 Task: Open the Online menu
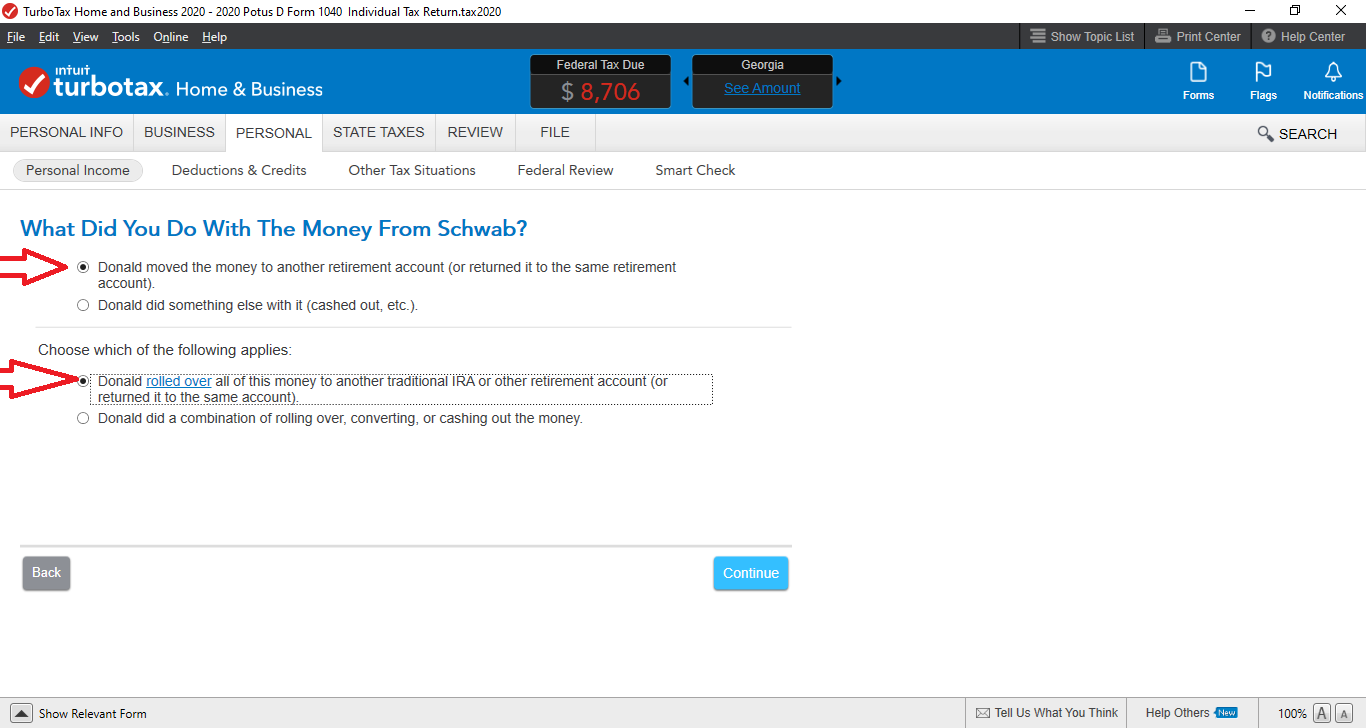(x=171, y=37)
